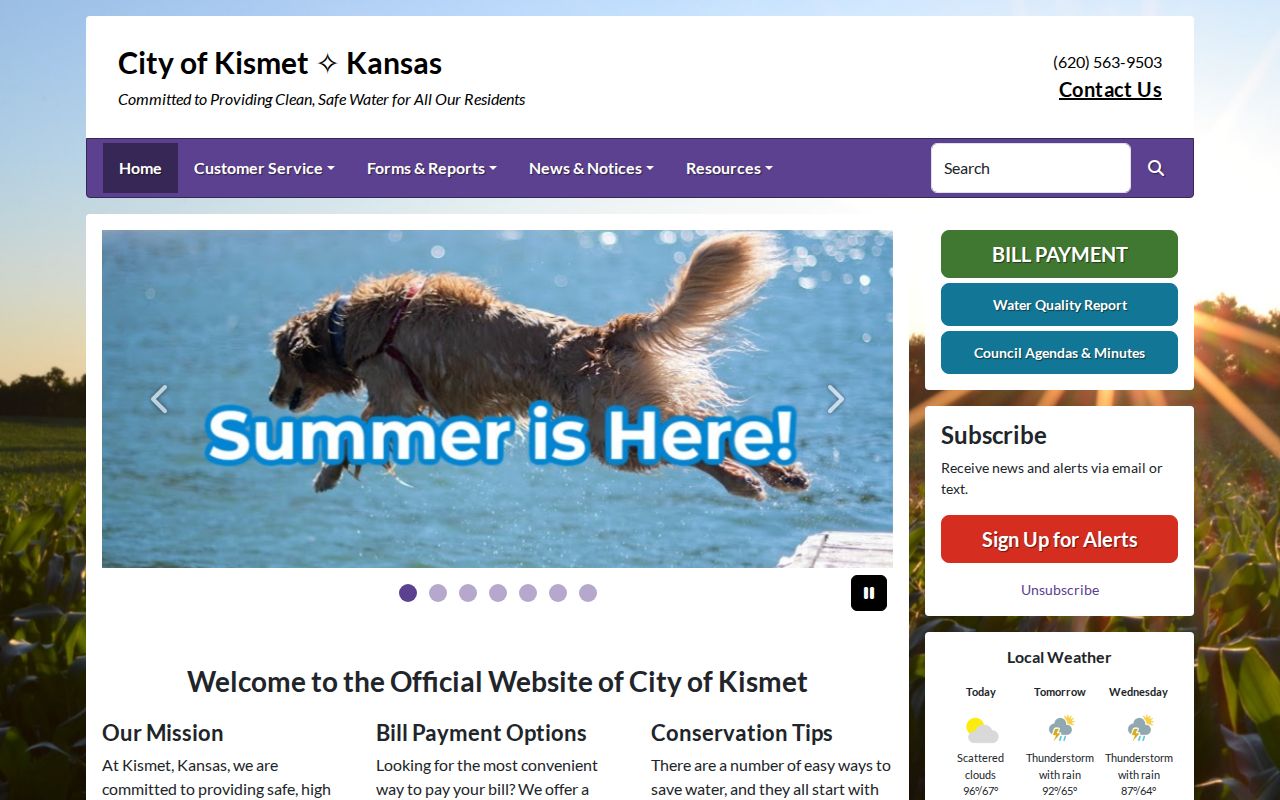
Task: Click Tomorrow's thunderstorm weather icon
Action: [1060, 729]
